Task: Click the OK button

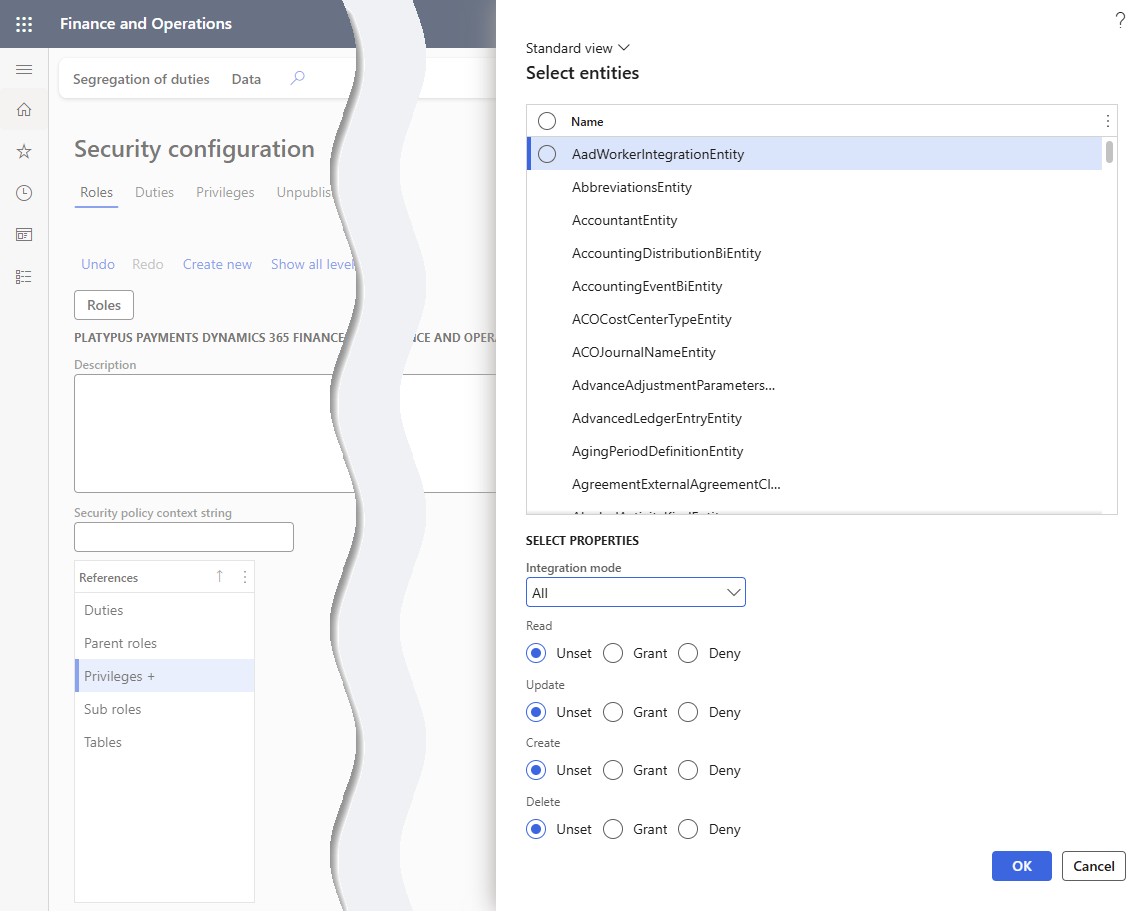Action: point(1021,866)
